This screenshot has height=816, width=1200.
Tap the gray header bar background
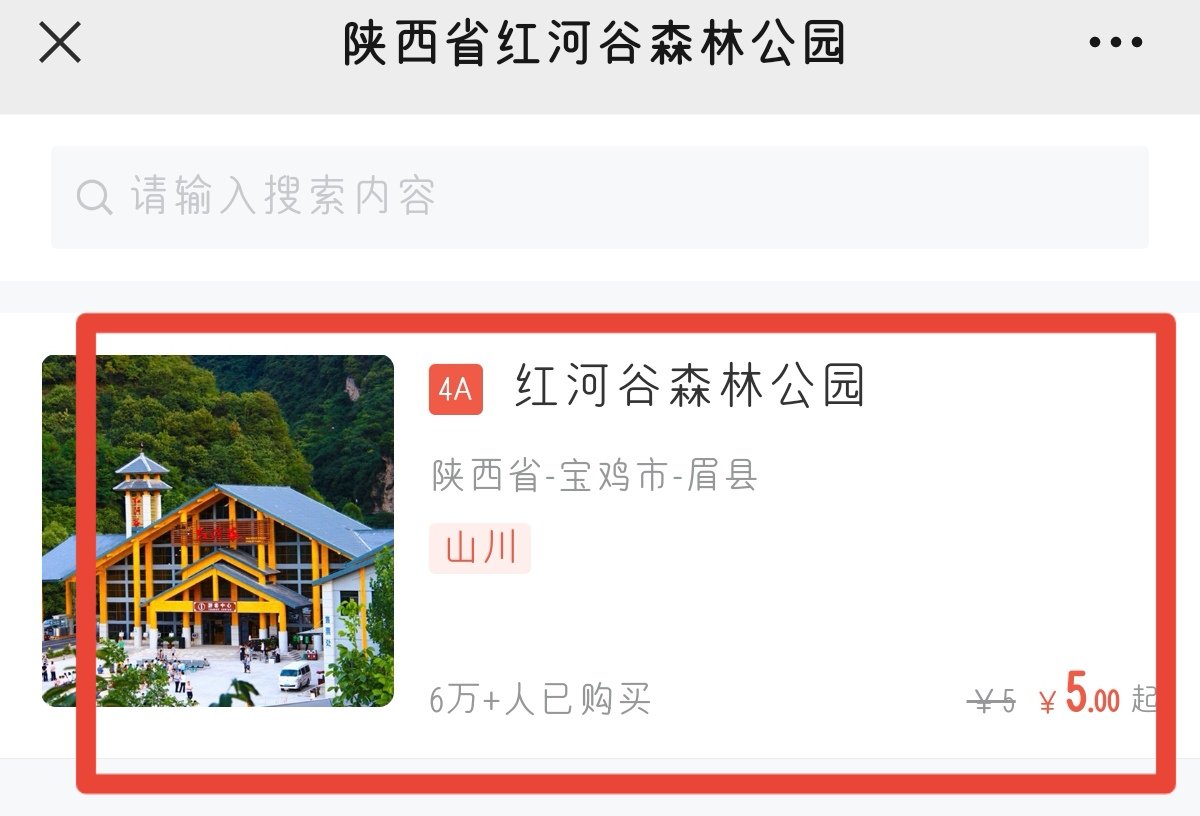pos(600,57)
